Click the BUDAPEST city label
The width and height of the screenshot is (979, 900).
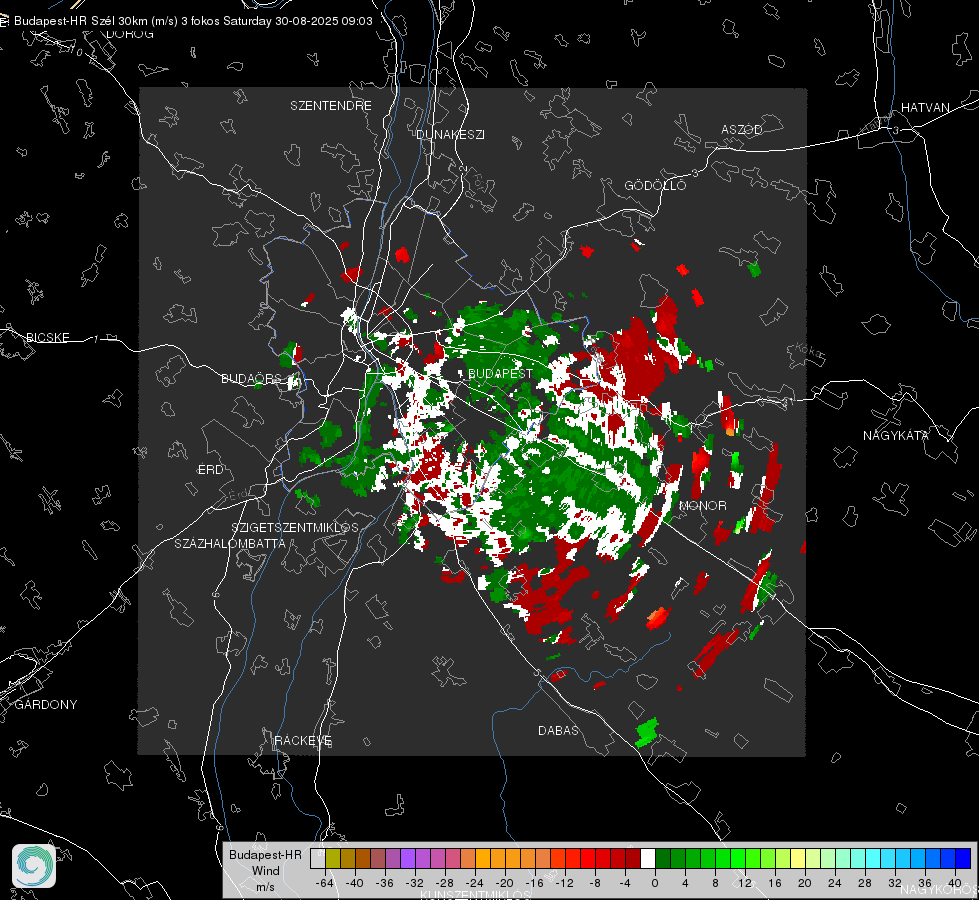point(500,373)
